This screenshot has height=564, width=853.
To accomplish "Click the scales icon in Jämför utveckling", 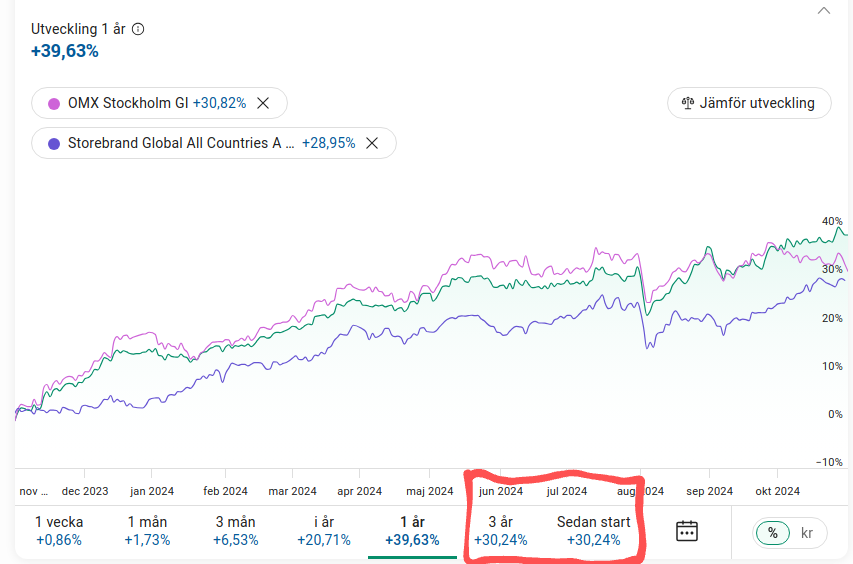I will point(688,103).
